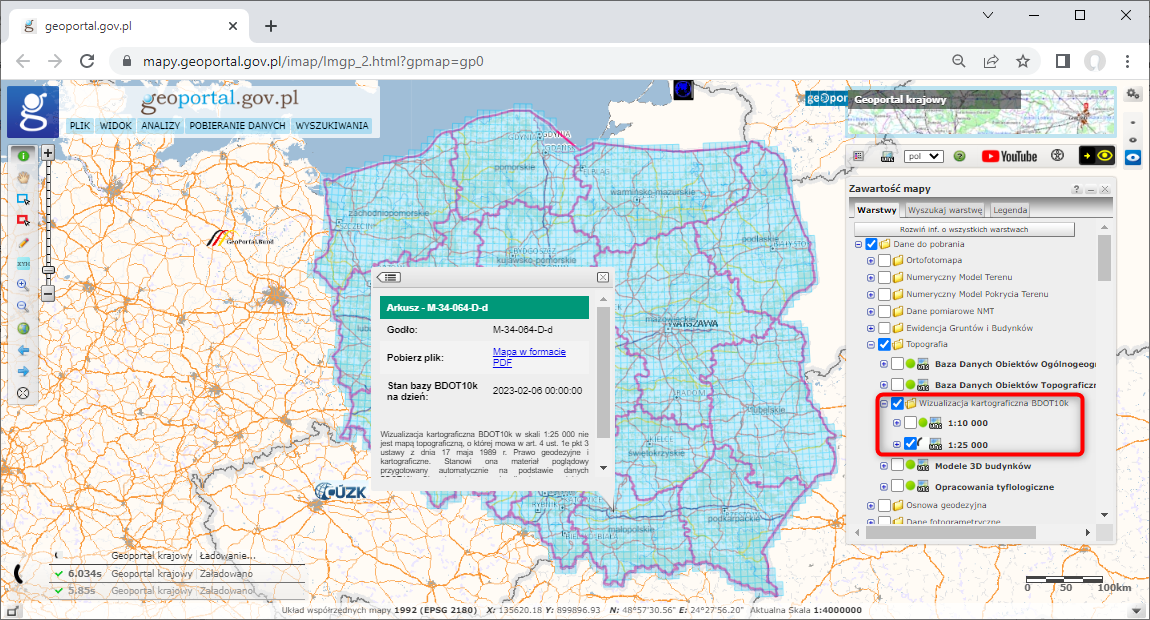
Task: Uncheck the 1:25 000 visualization layer
Action: (x=911, y=443)
